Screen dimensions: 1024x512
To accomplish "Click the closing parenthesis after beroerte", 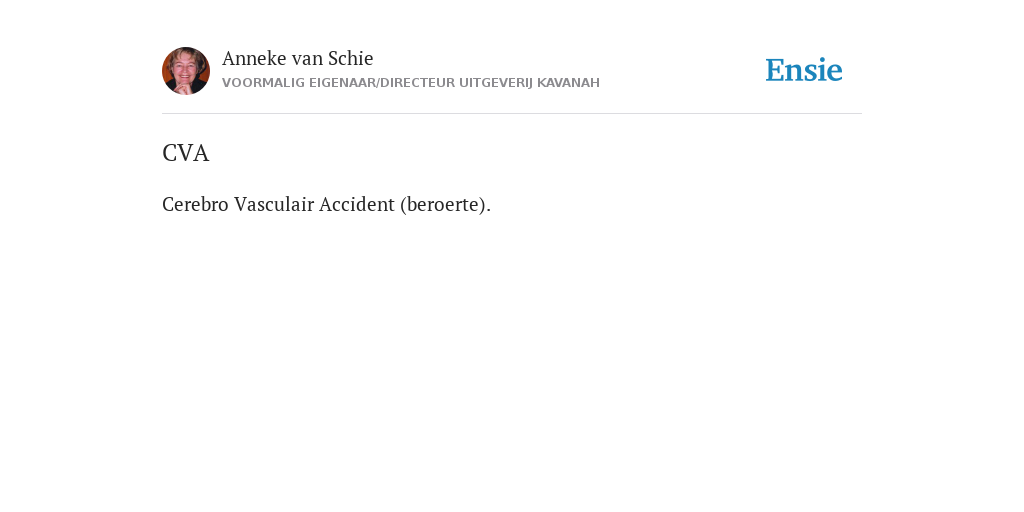I will click(x=483, y=204).
